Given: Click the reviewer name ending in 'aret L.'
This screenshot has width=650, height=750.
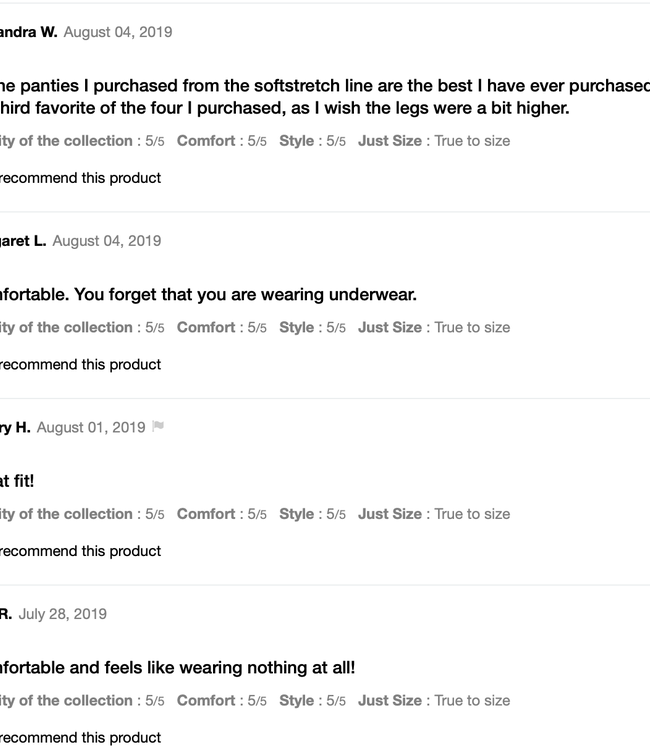Looking at the screenshot, I should [x=23, y=241].
